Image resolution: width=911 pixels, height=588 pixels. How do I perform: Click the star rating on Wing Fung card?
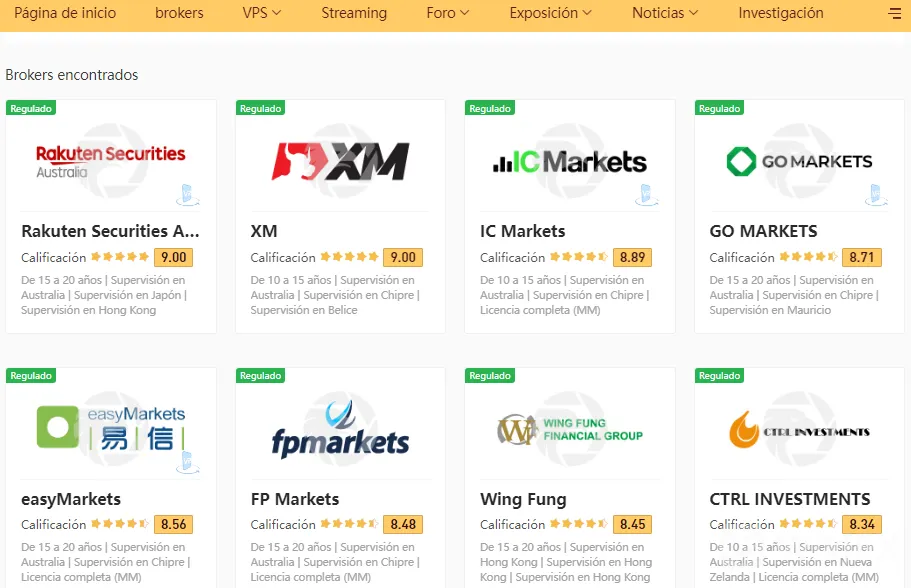click(579, 524)
